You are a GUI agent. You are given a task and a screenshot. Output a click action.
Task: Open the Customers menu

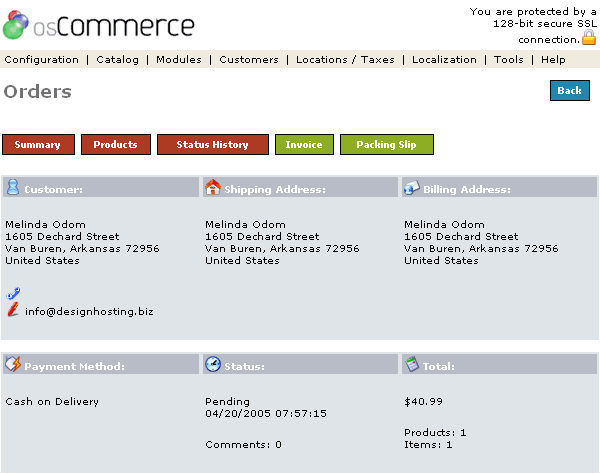pos(249,60)
